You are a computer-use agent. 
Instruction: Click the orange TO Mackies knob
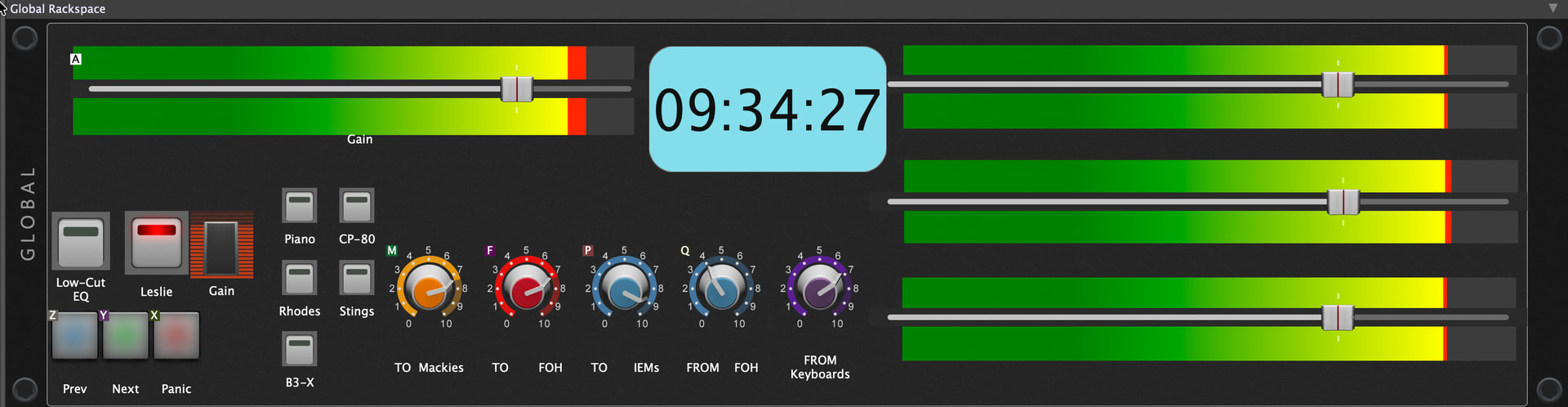[x=428, y=289]
